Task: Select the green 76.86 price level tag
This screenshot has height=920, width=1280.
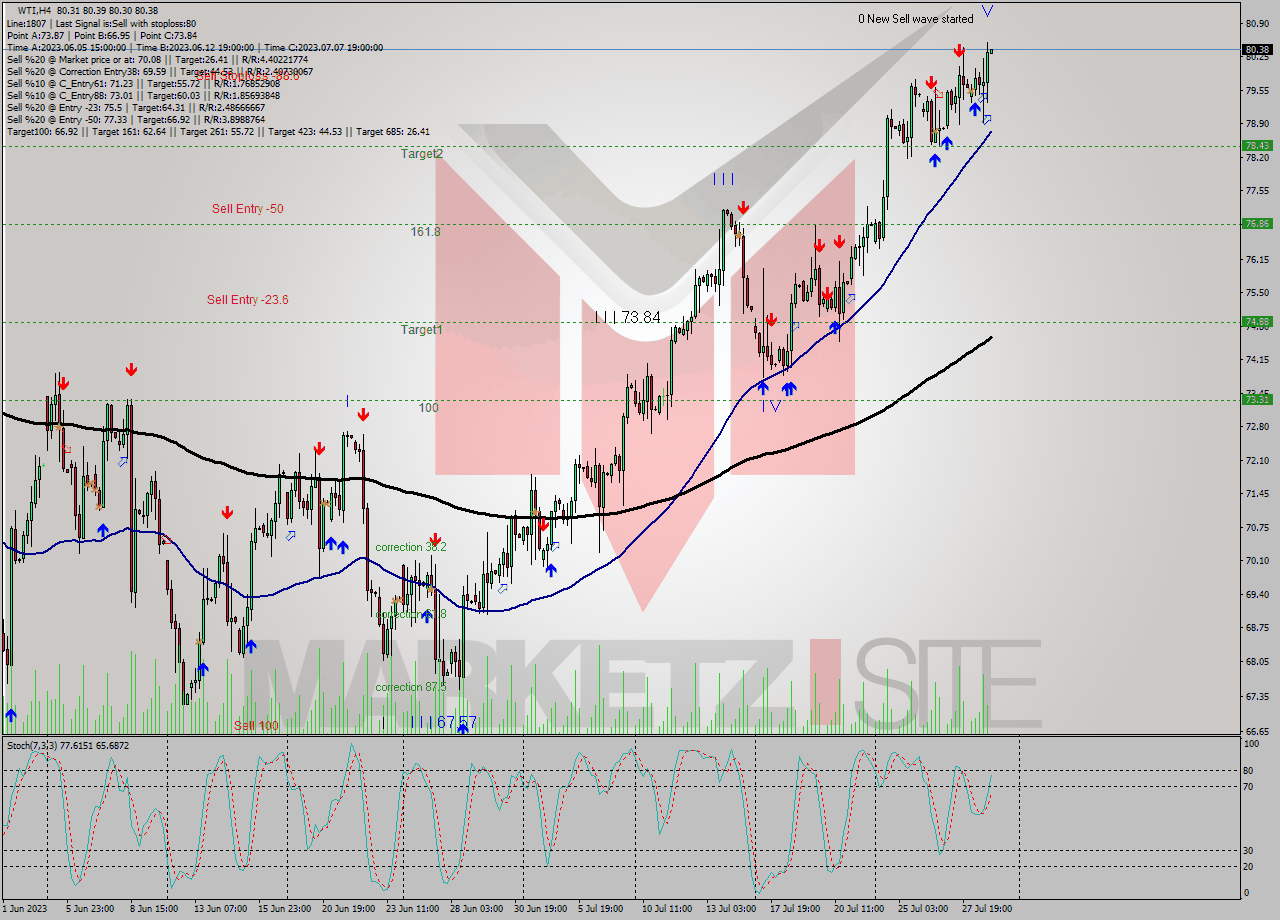Action: [1257, 224]
